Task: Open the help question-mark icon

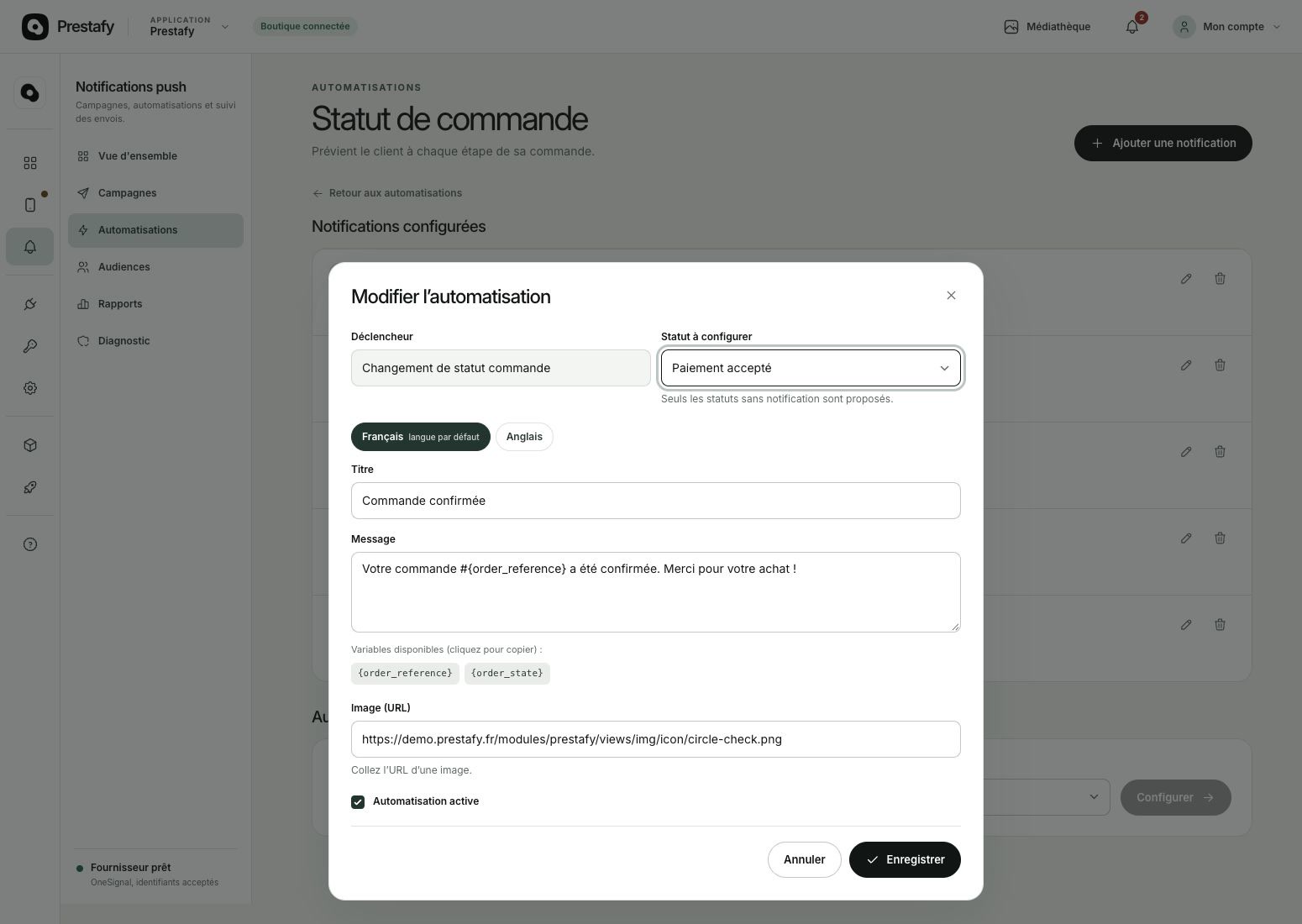Action: pos(30,544)
